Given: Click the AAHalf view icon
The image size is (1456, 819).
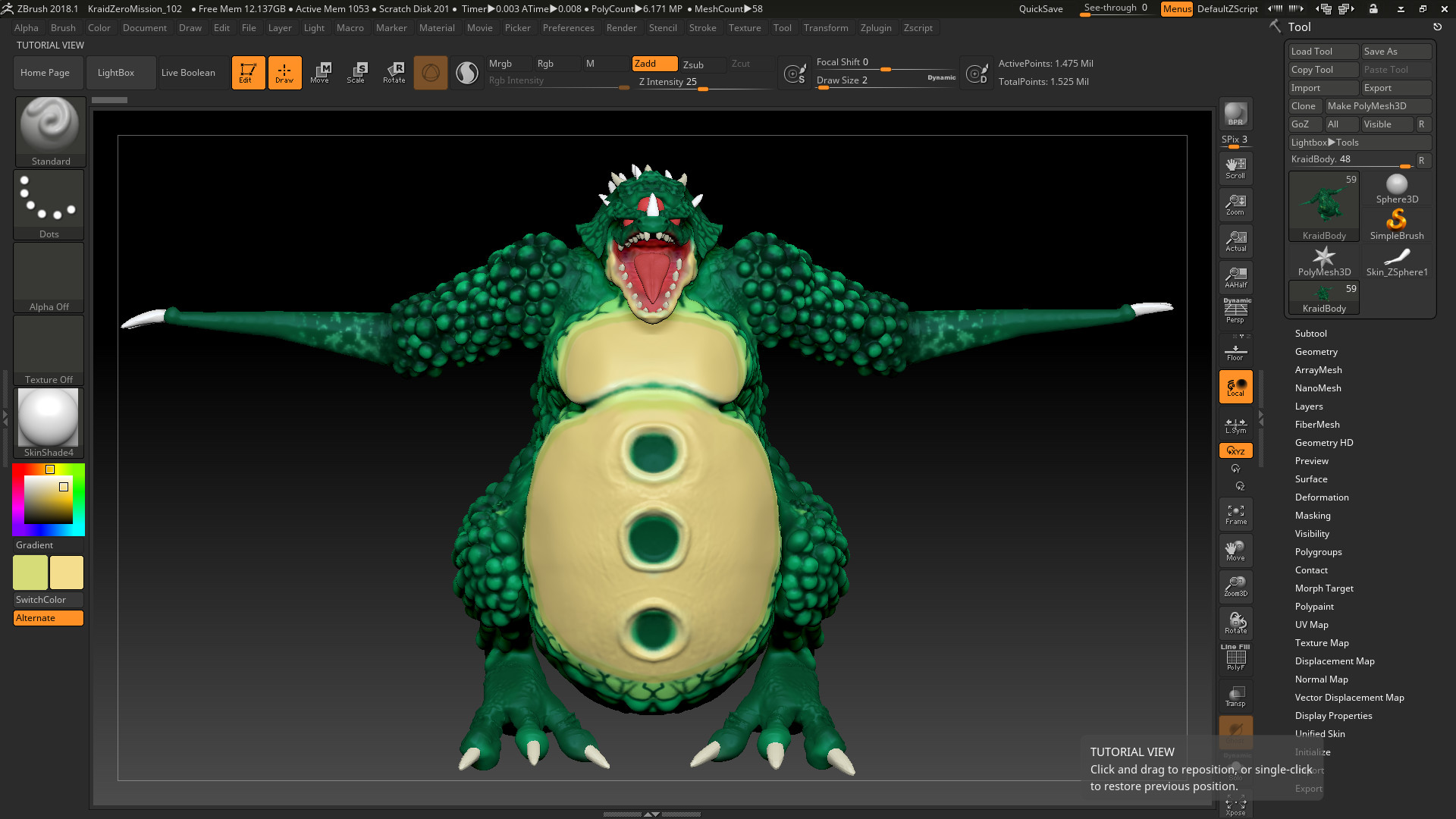Looking at the screenshot, I should point(1235,278).
